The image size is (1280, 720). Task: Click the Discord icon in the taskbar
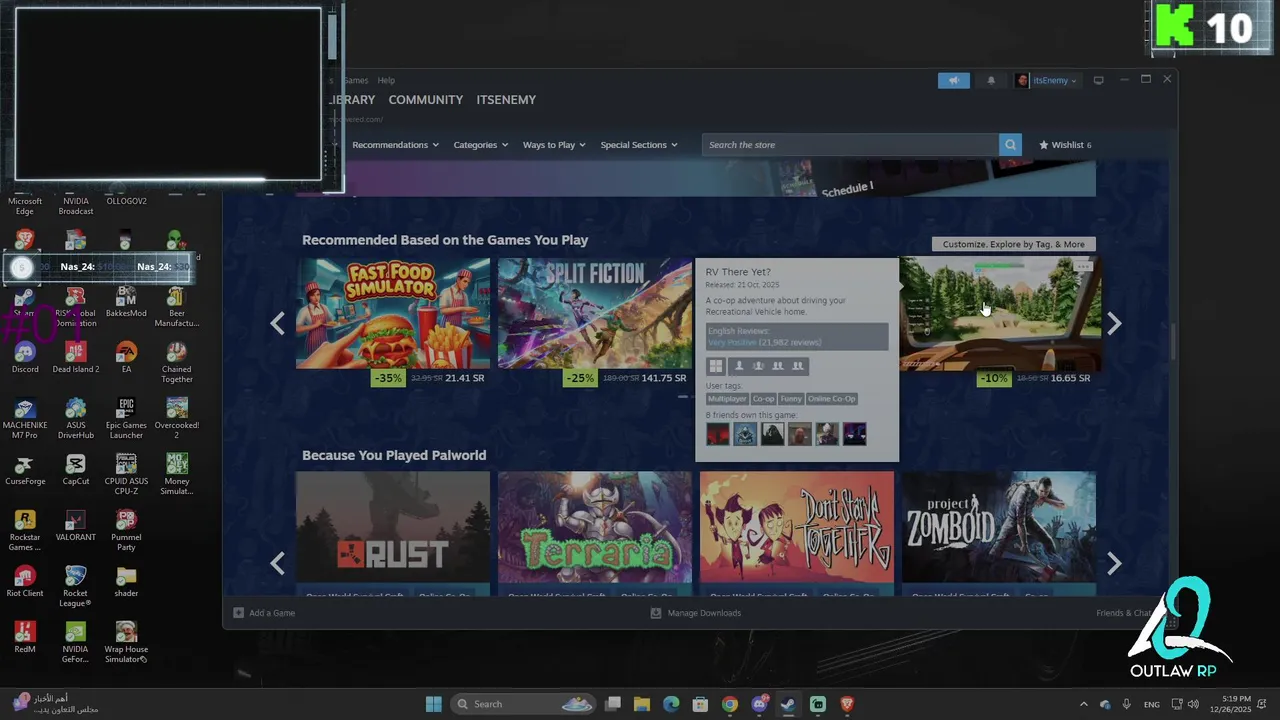coord(759,704)
